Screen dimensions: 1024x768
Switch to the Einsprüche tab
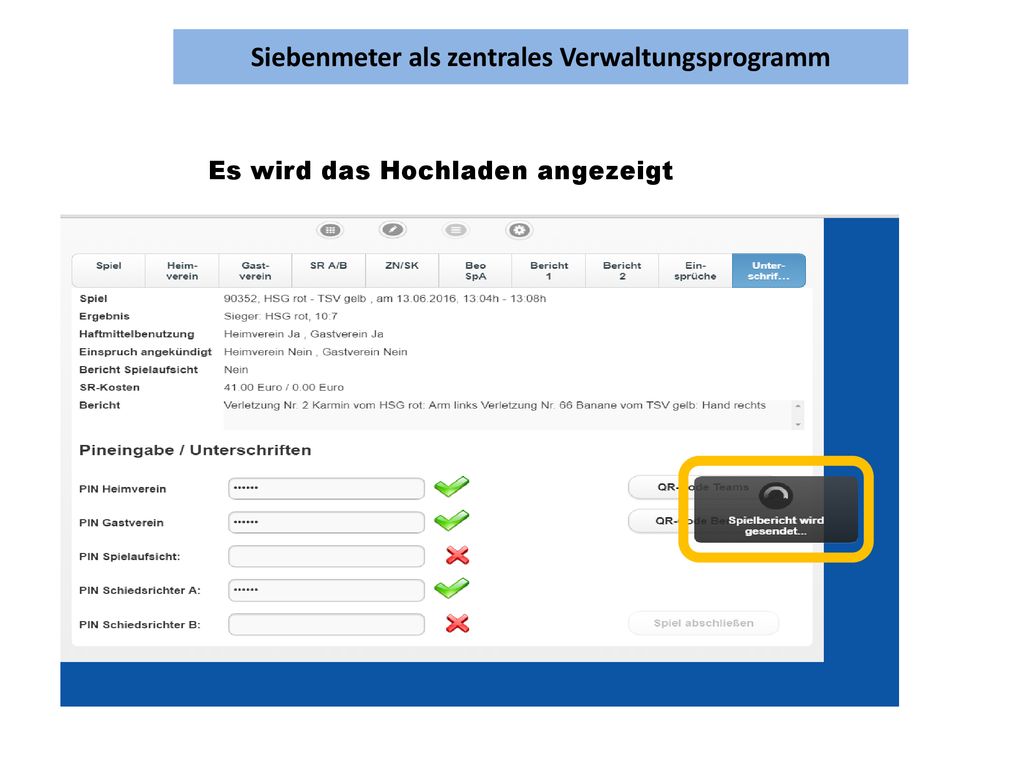(696, 270)
